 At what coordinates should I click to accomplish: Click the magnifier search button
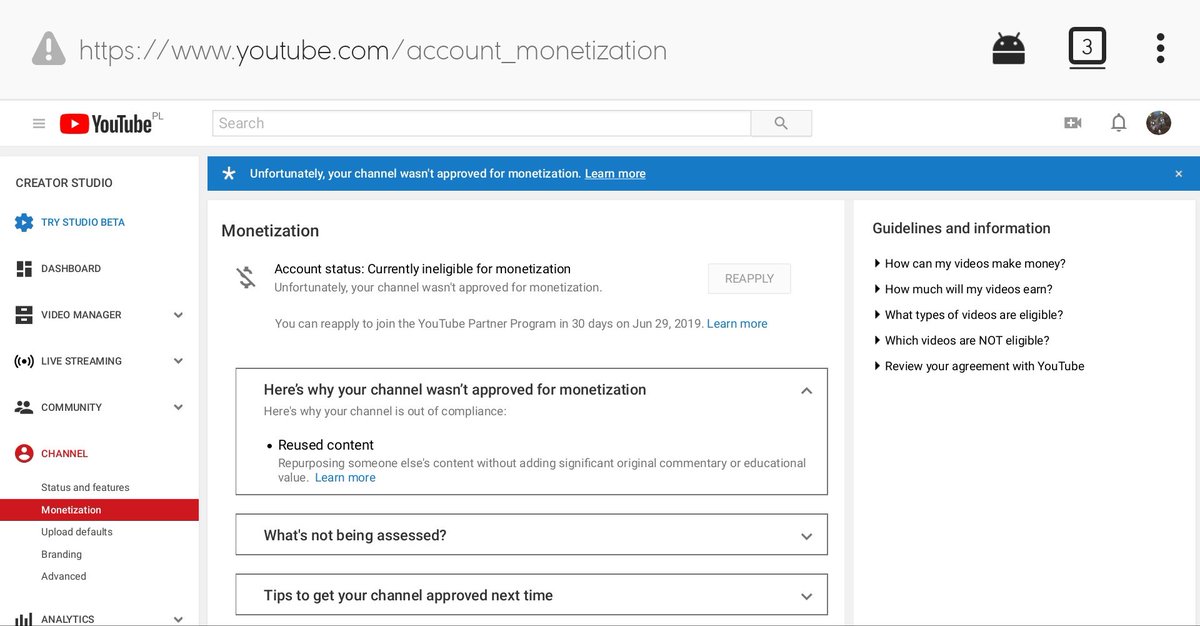[781, 123]
